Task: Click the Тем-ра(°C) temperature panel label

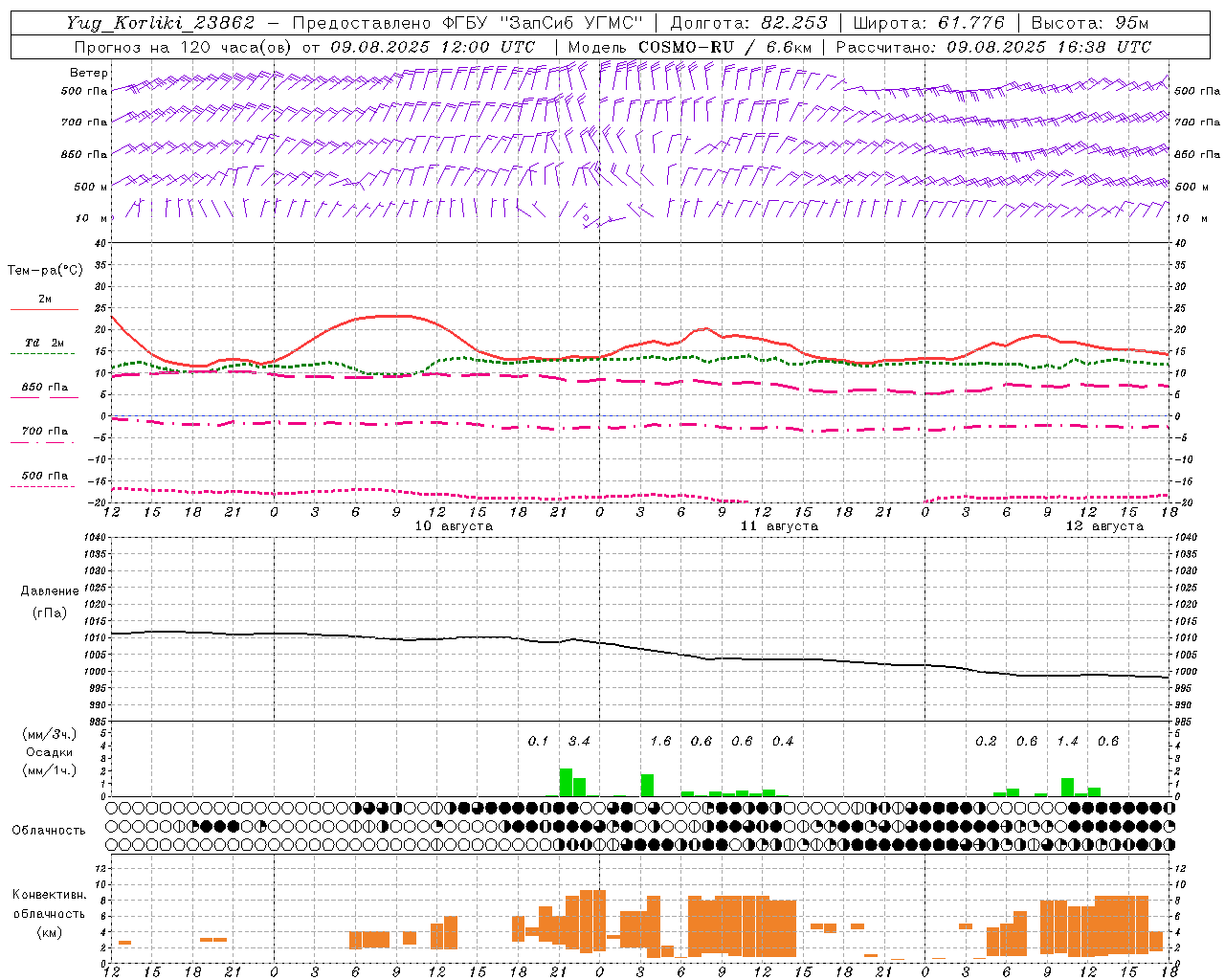Action: (x=45, y=271)
